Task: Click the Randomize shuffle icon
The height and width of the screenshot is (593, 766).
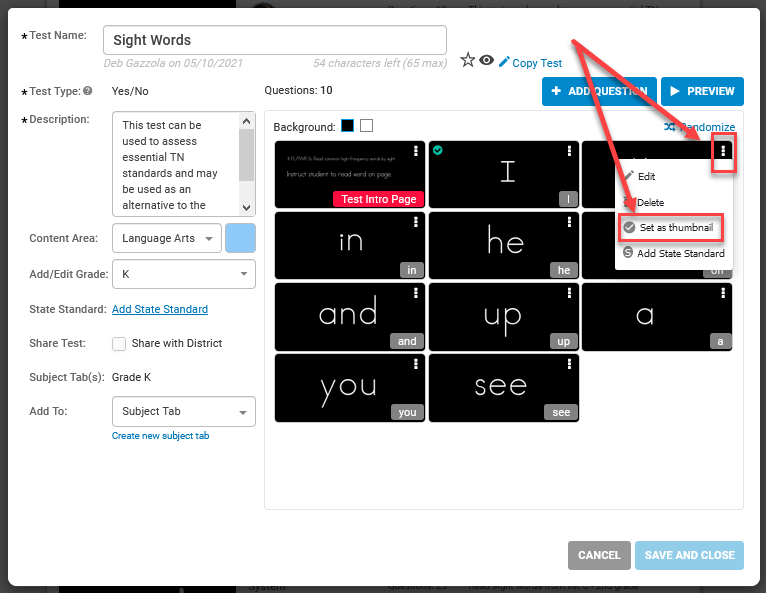Action: click(670, 127)
